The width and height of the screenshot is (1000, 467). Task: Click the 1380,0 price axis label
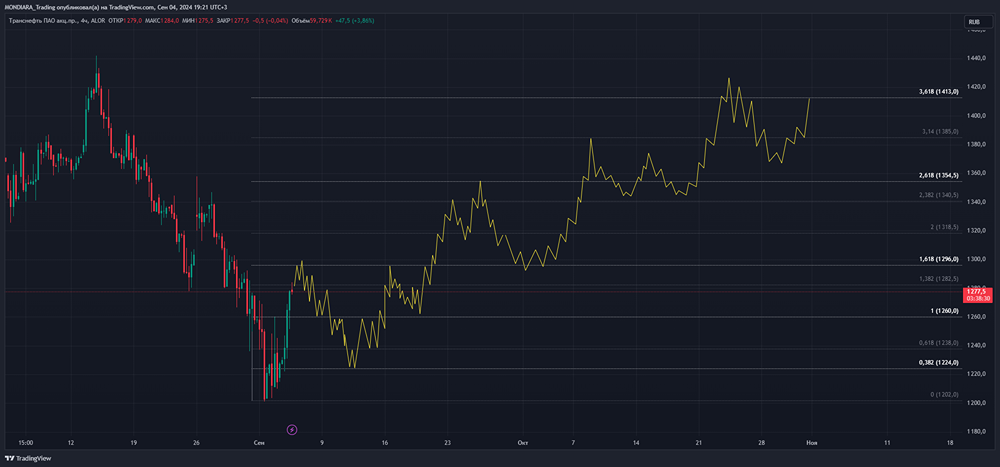point(976,144)
